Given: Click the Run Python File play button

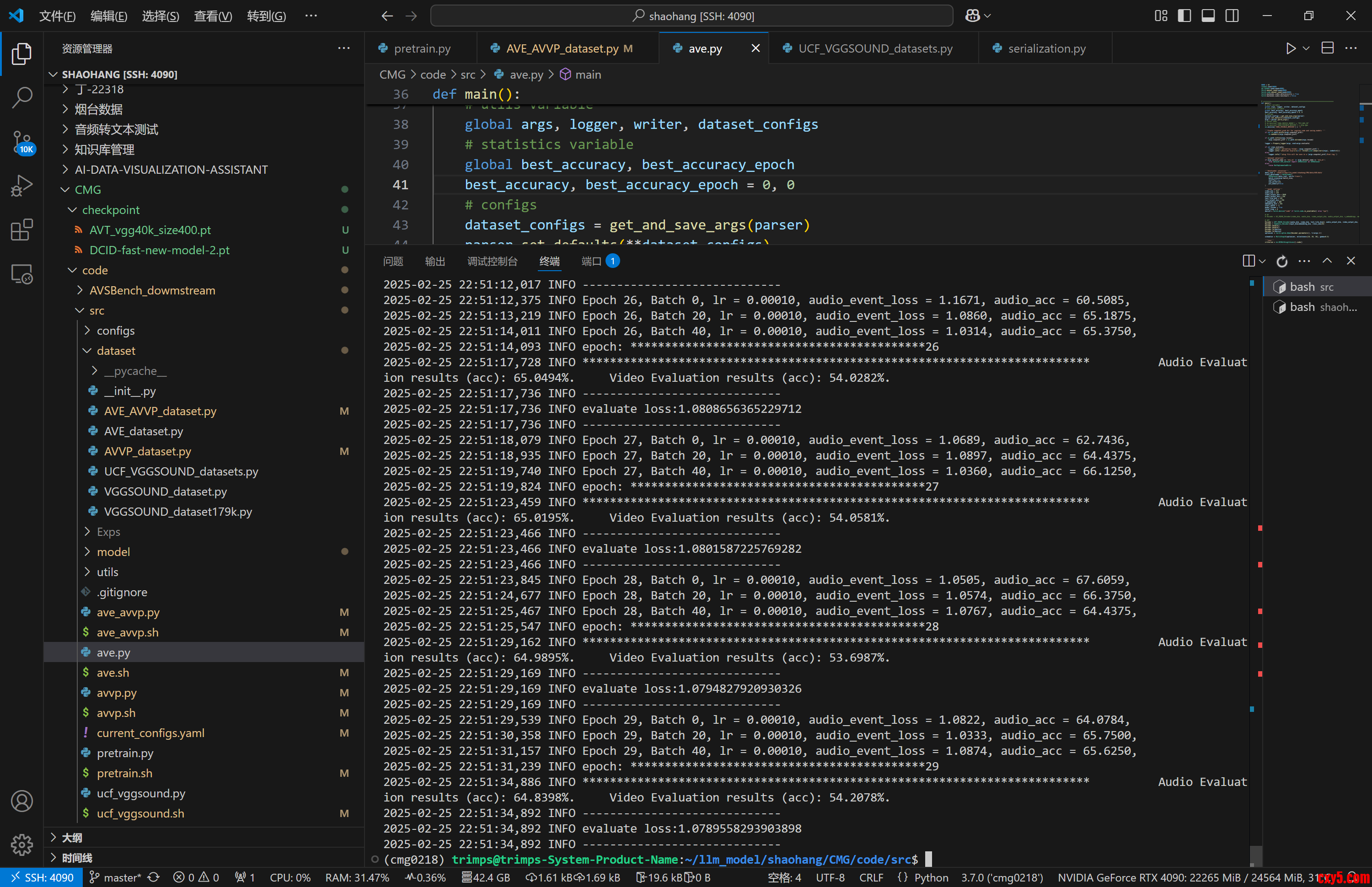Looking at the screenshot, I should pos(1291,48).
